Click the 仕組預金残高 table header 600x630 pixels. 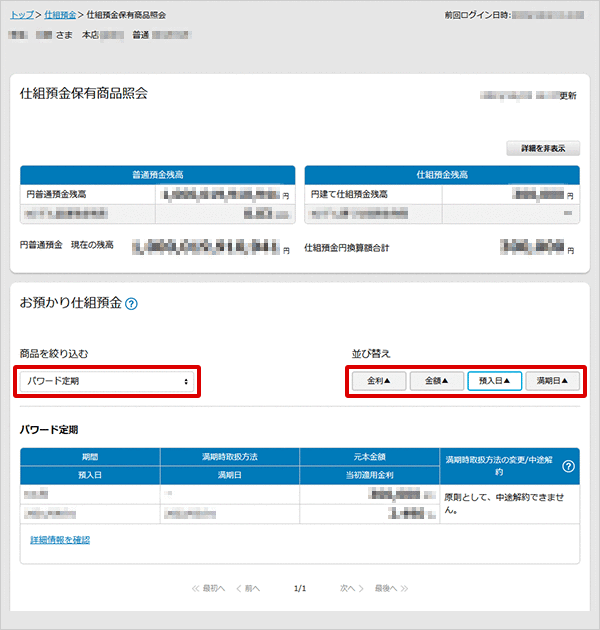pos(441,174)
